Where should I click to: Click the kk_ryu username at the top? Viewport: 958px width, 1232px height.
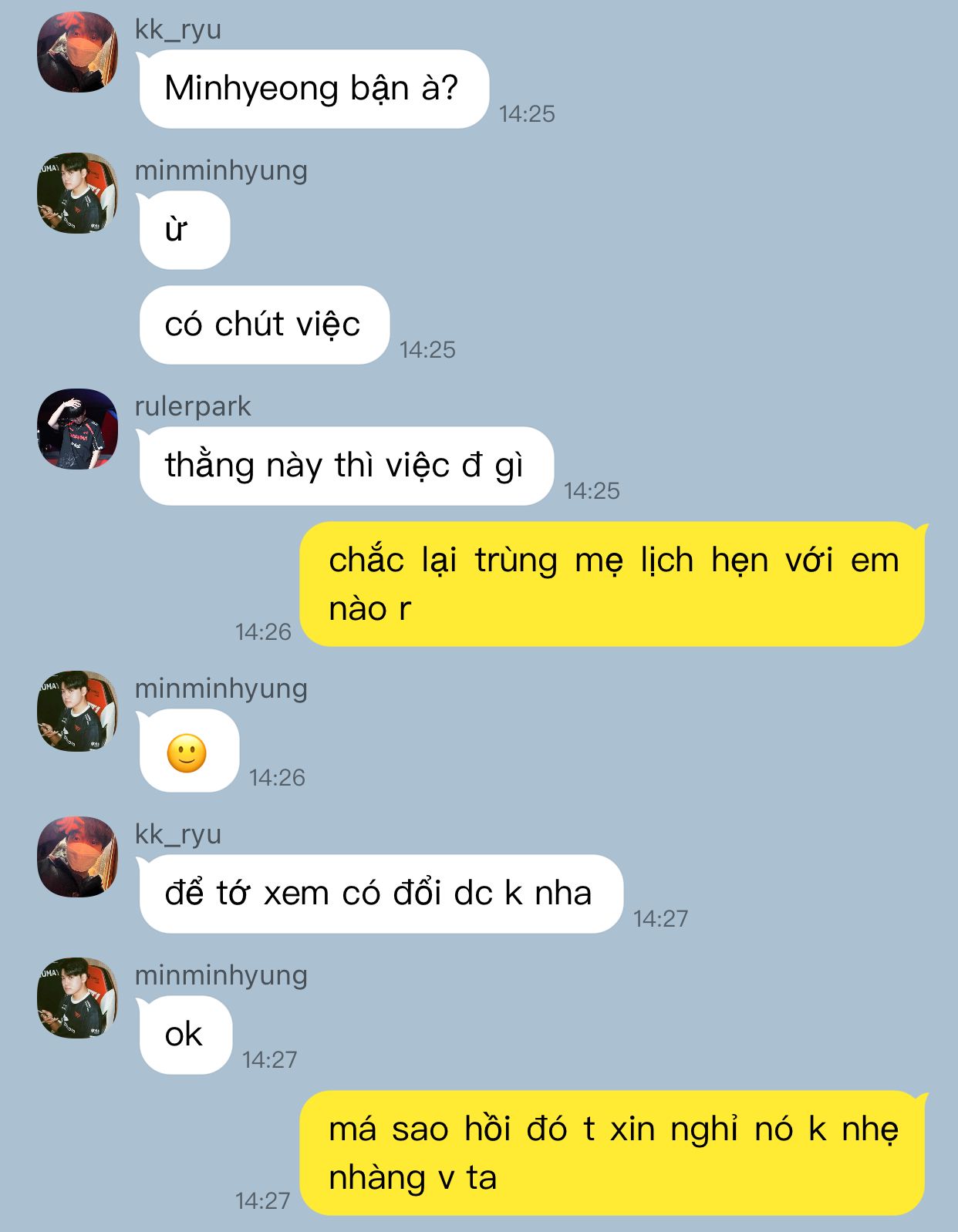pyautogui.click(x=178, y=29)
